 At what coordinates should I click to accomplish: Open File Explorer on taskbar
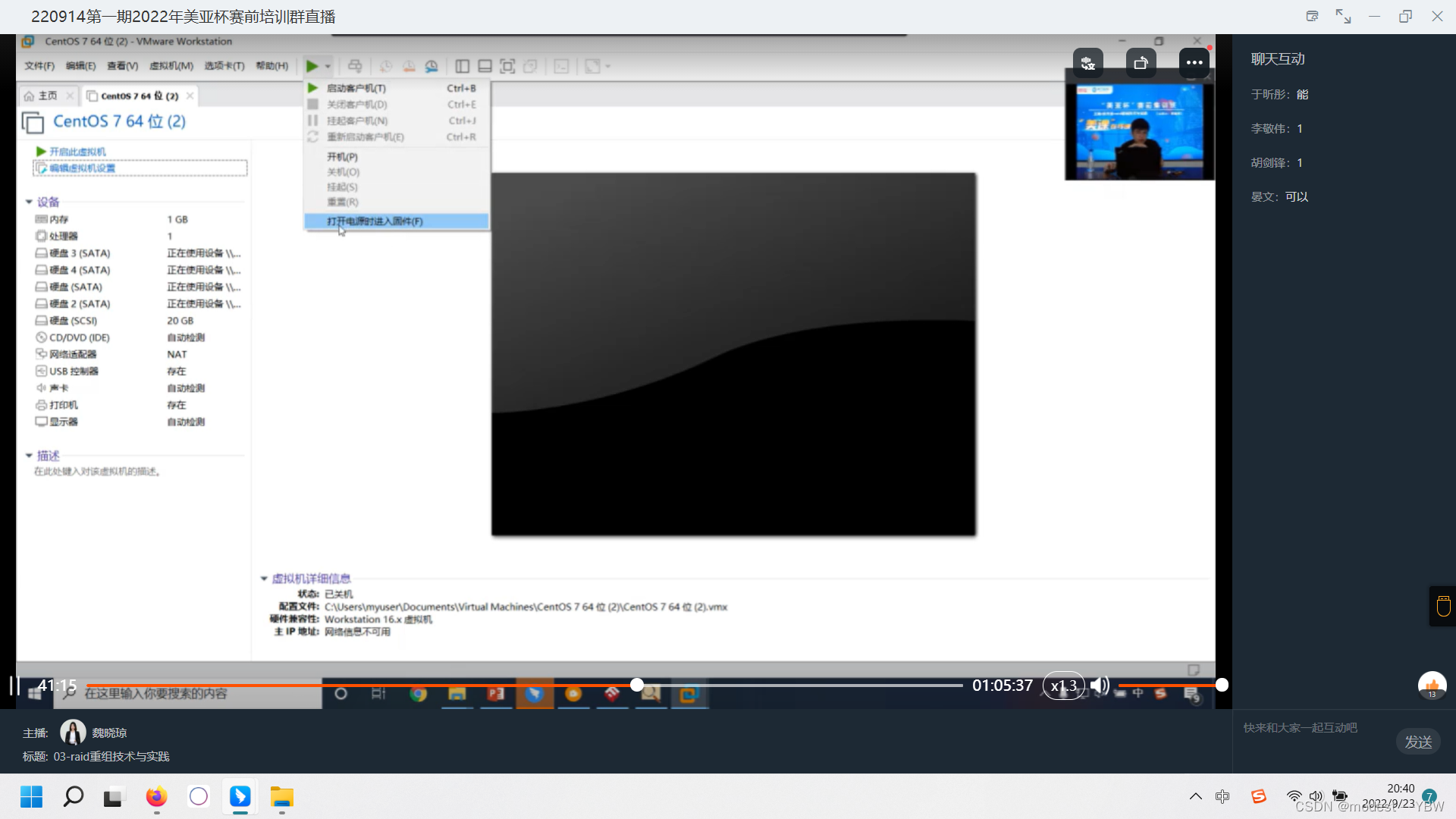click(281, 797)
